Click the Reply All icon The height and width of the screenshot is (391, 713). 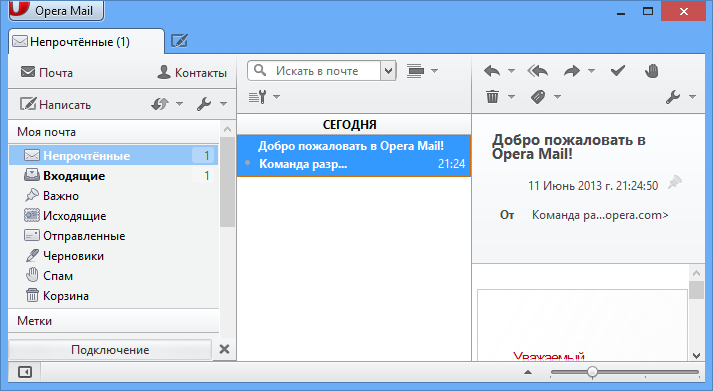[537, 71]
